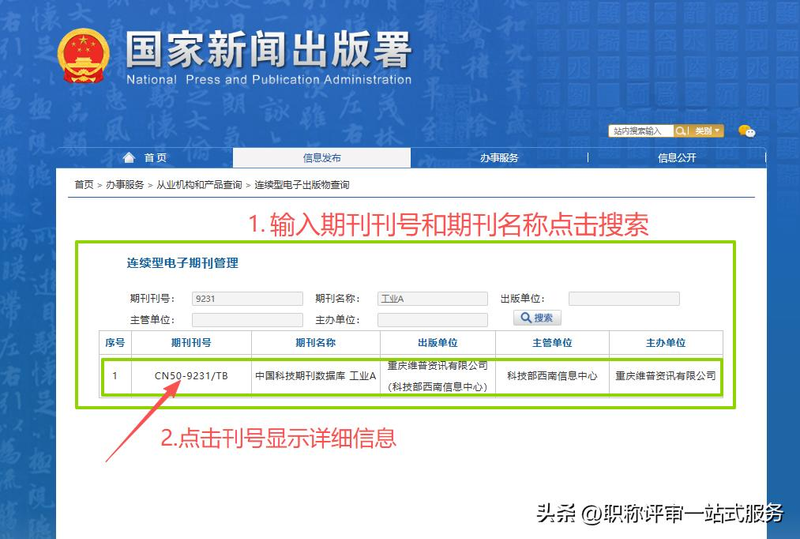Click the empty 主管单位 input field
The image size is (800, 539).
pyautogui.click(x=247, y=320)
